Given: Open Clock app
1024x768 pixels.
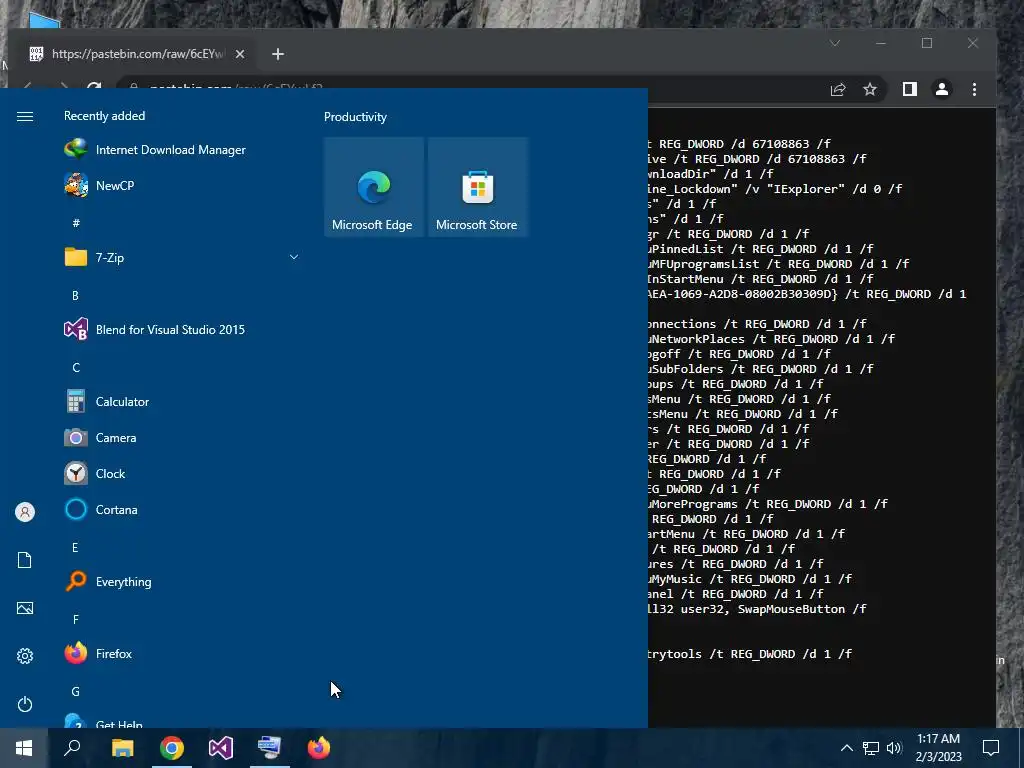Looking at the screenshot, I should (x=183, y=473).
